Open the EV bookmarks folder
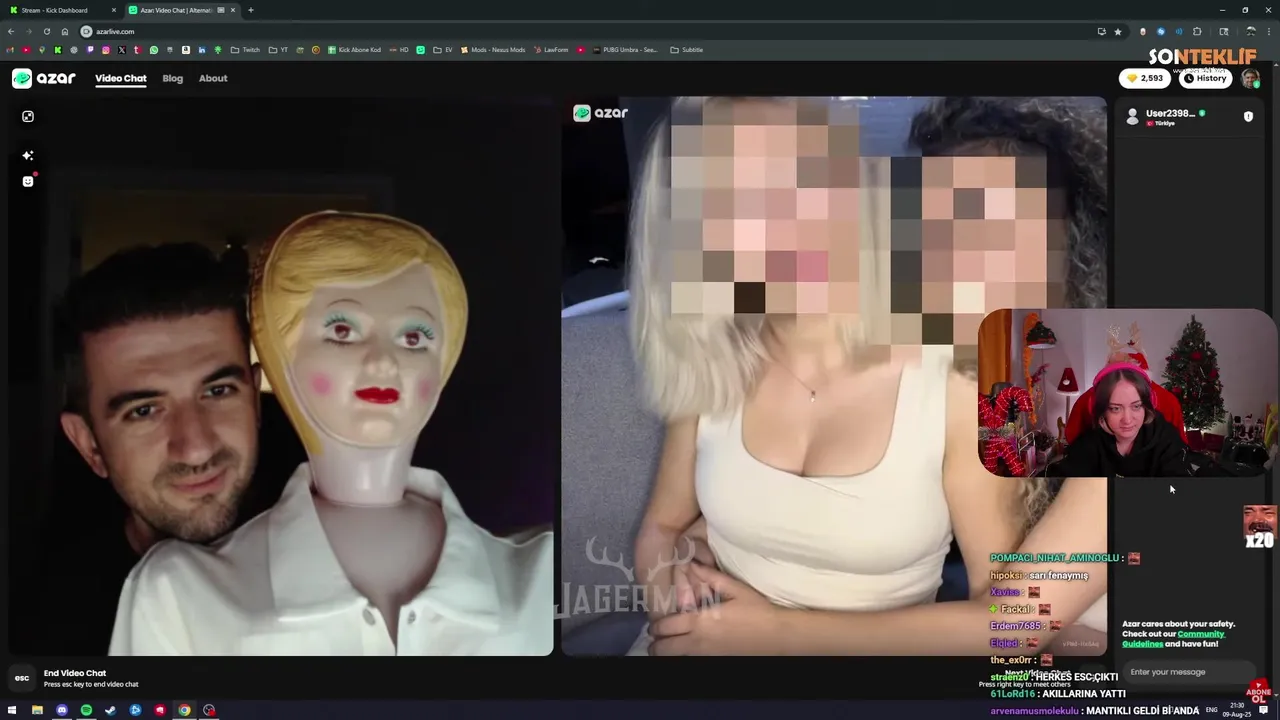Image resolution: width=1280 pixels, height=720 pixels. coord(443,50)
